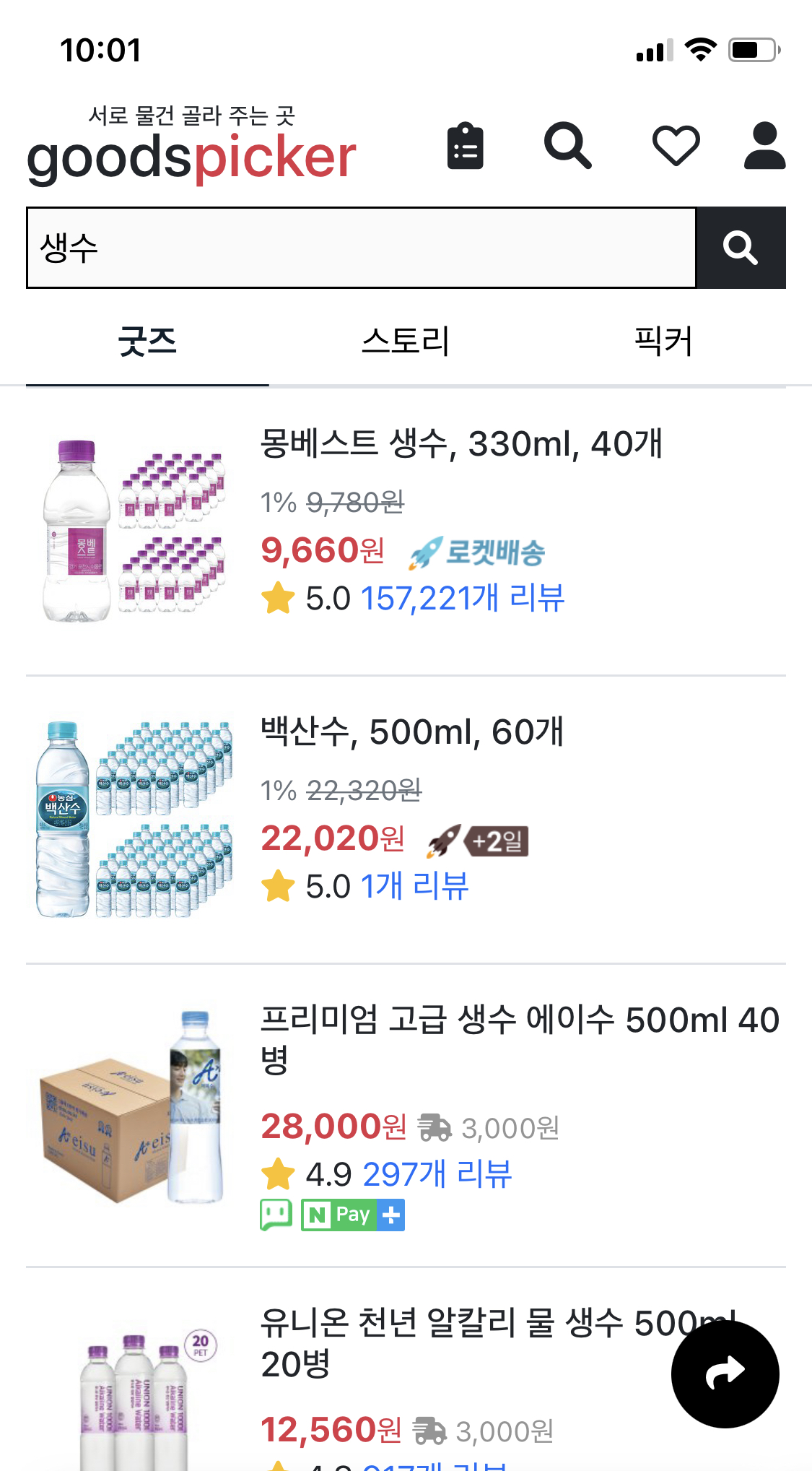
Task: Tap the 몽베스트 purple-cap bottle thumbnail
Action: (x=134, y=531)
